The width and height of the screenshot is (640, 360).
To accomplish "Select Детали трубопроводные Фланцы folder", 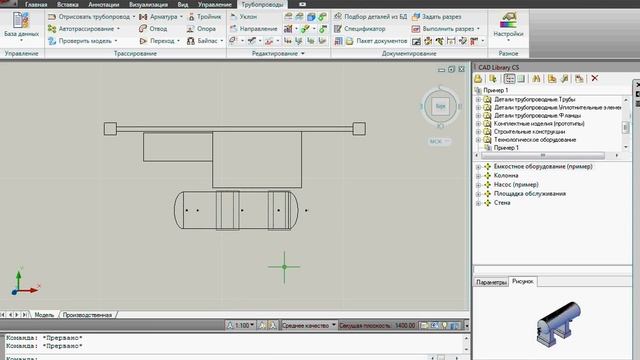I will point(537,116).
